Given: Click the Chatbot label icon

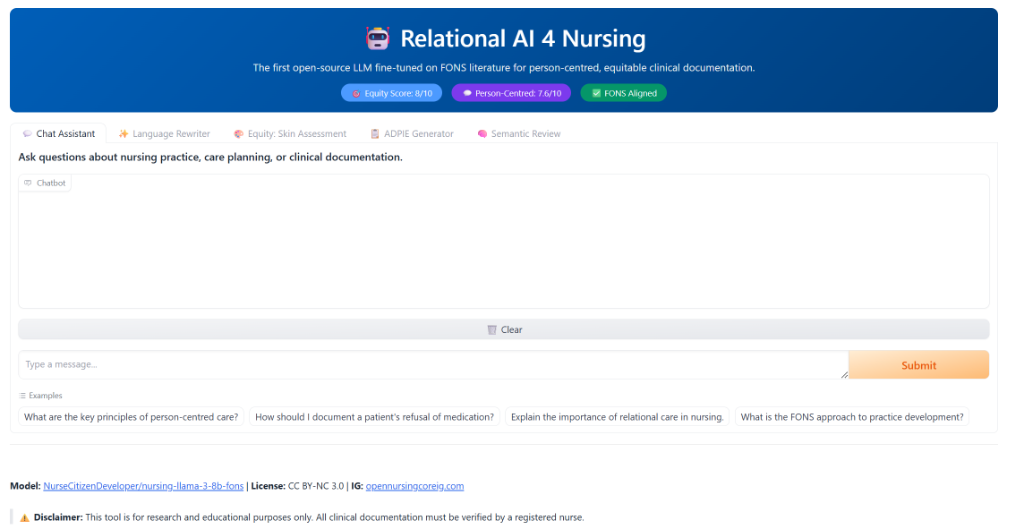Looking at the screenshot, I should 27,183.
